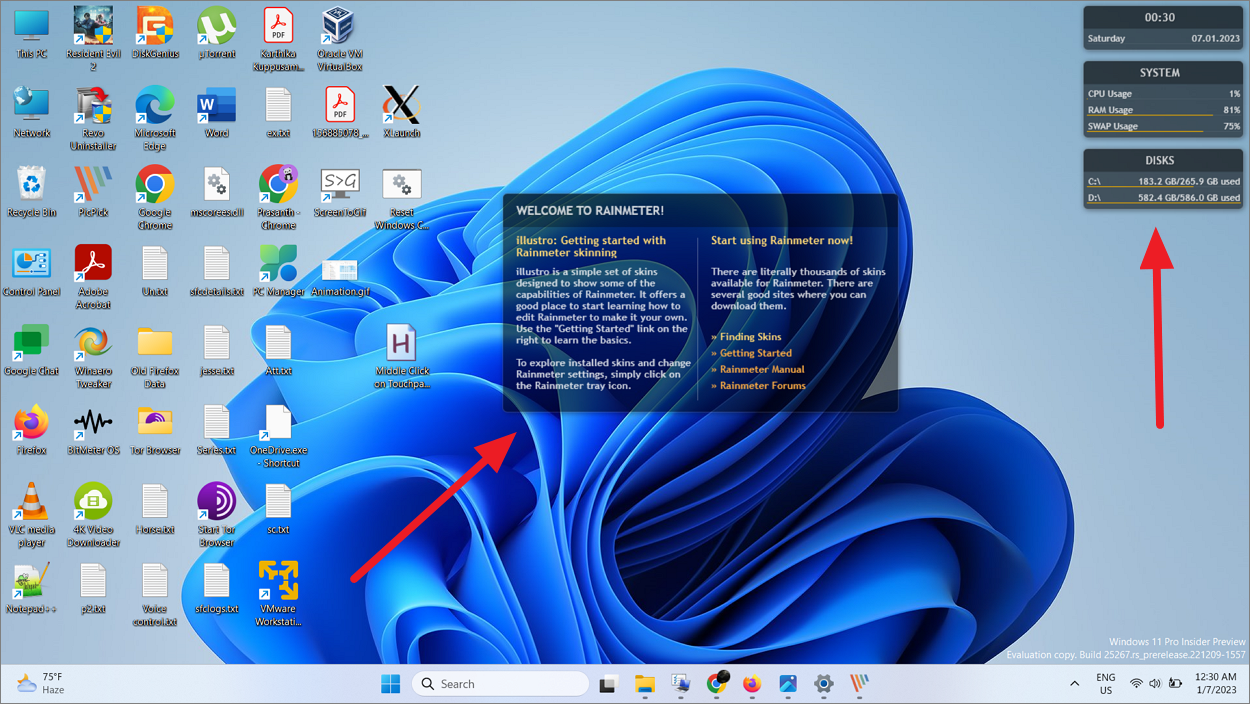Select the Adobe Acrobat shortcut
Image resolution: width=1250 pixels, height=704 pixels.
pos(93,277)
